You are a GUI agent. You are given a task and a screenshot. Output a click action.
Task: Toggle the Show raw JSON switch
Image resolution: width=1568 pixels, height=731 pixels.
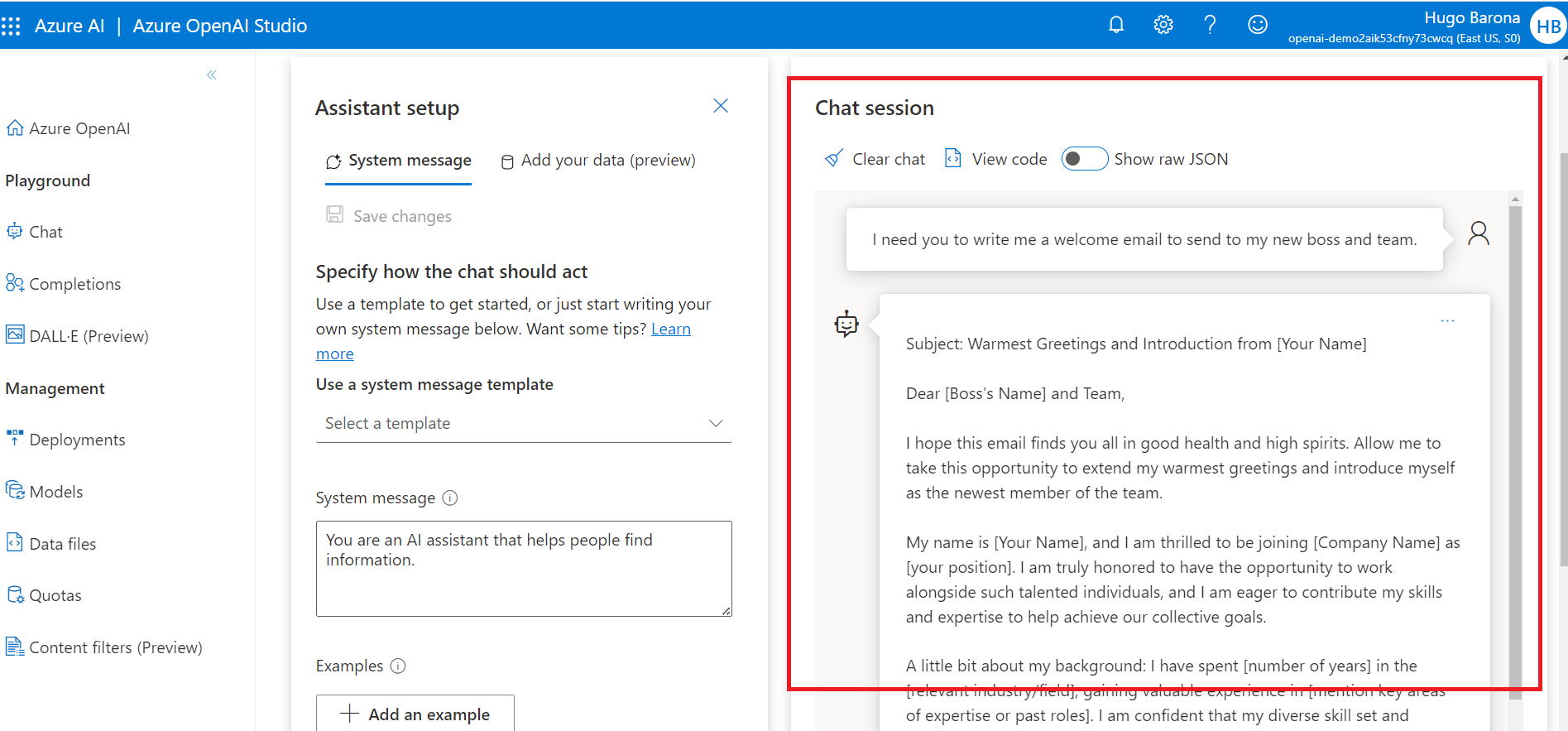[1084, 159]
